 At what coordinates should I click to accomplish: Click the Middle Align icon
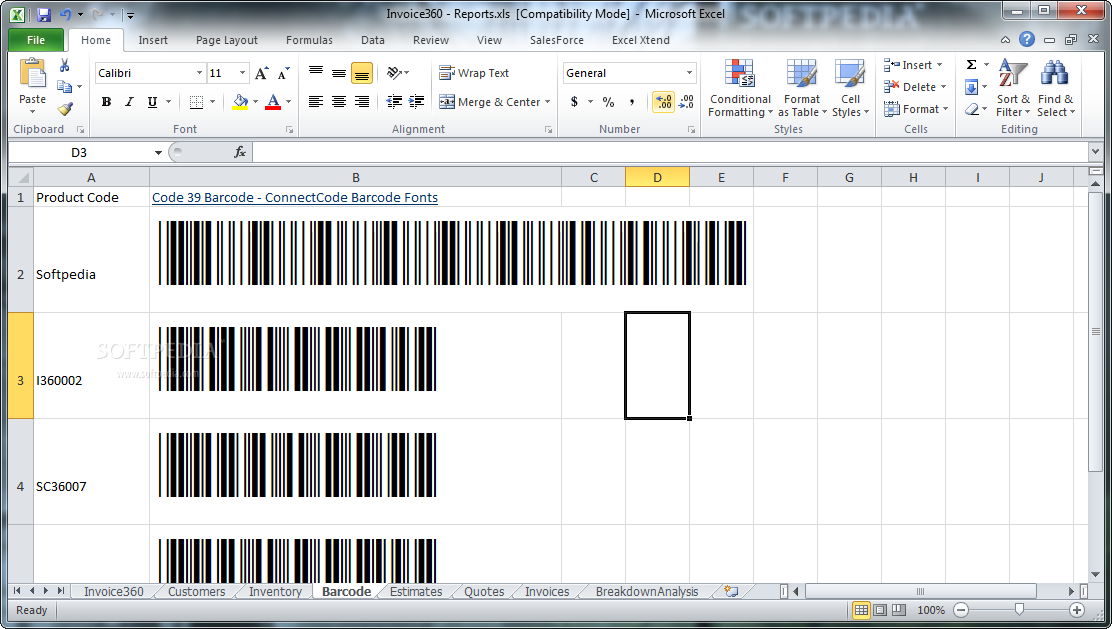point(339,72)
